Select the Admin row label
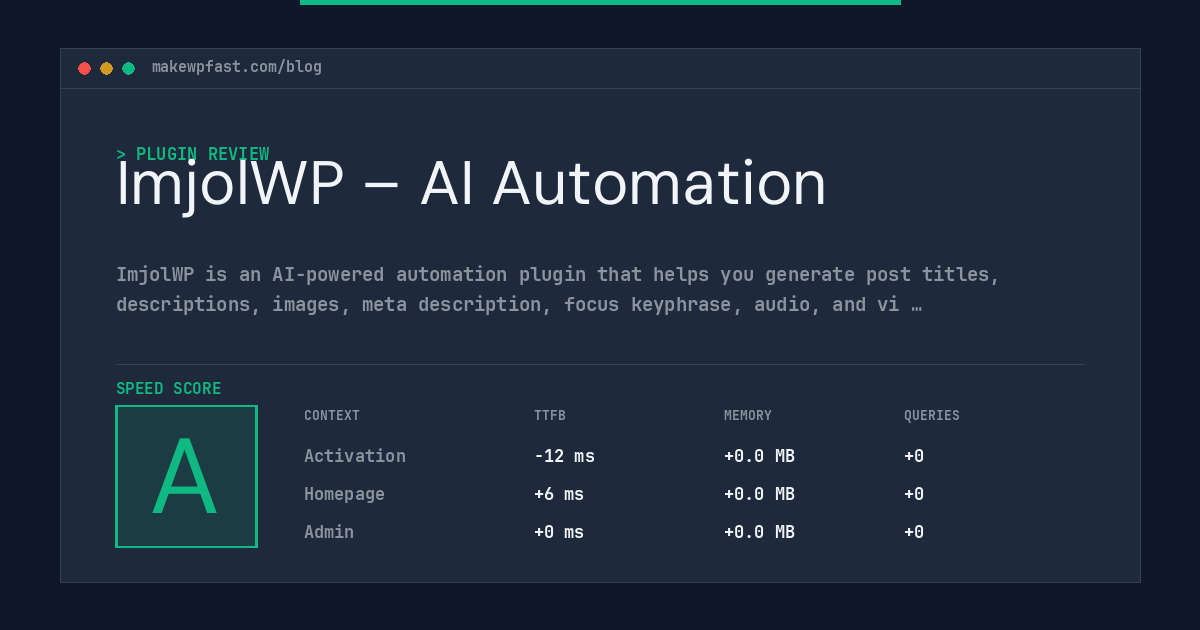Image resolution: width=1200 pixels, height=630 pixels. point(329,532)
